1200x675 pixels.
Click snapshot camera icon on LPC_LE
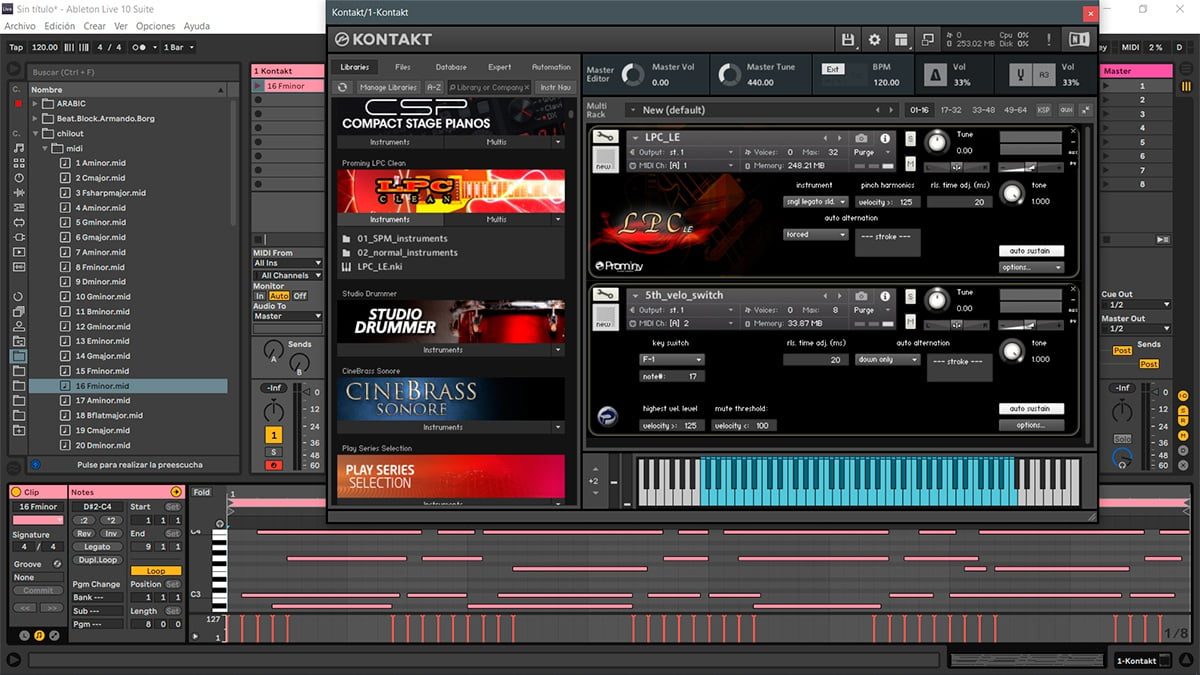tap(861, 138)
